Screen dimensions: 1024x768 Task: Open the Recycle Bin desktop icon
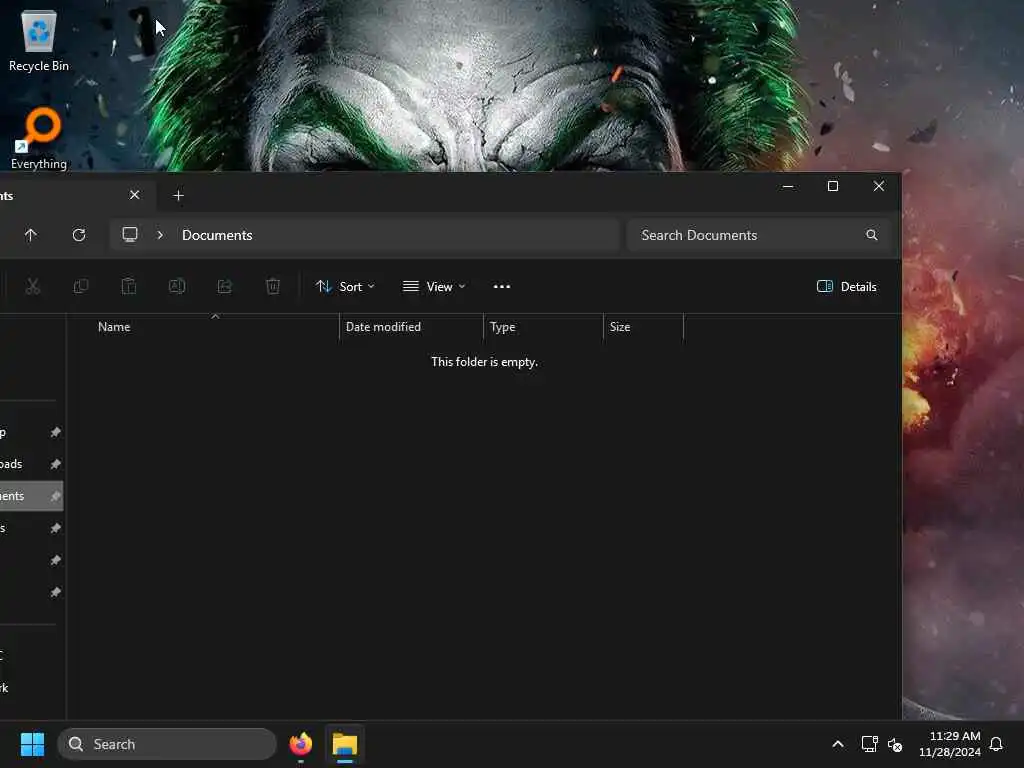click(x=39, y=40)
